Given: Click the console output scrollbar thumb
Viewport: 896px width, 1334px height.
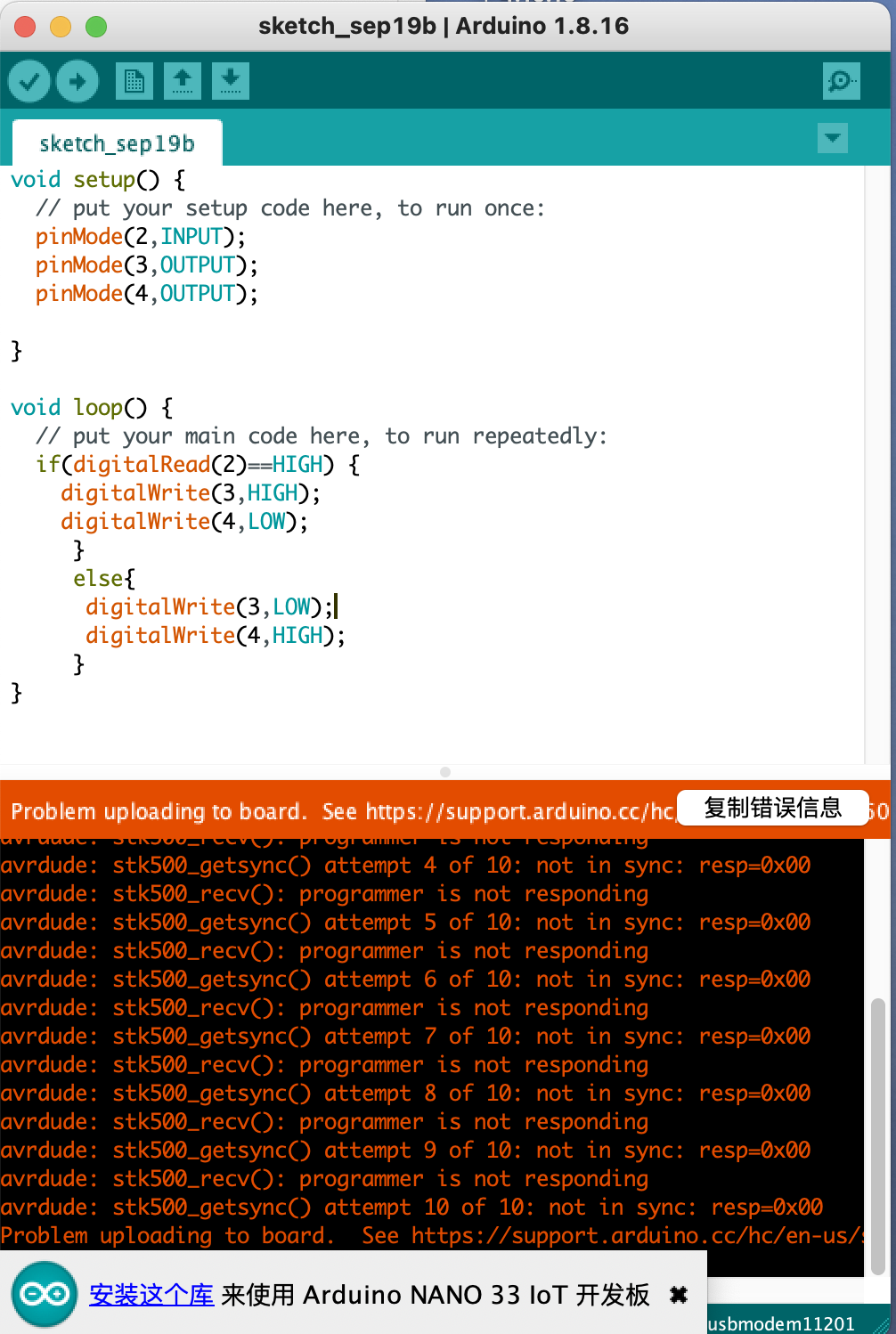Looking at the screenshot, I should pos(878,1135).
